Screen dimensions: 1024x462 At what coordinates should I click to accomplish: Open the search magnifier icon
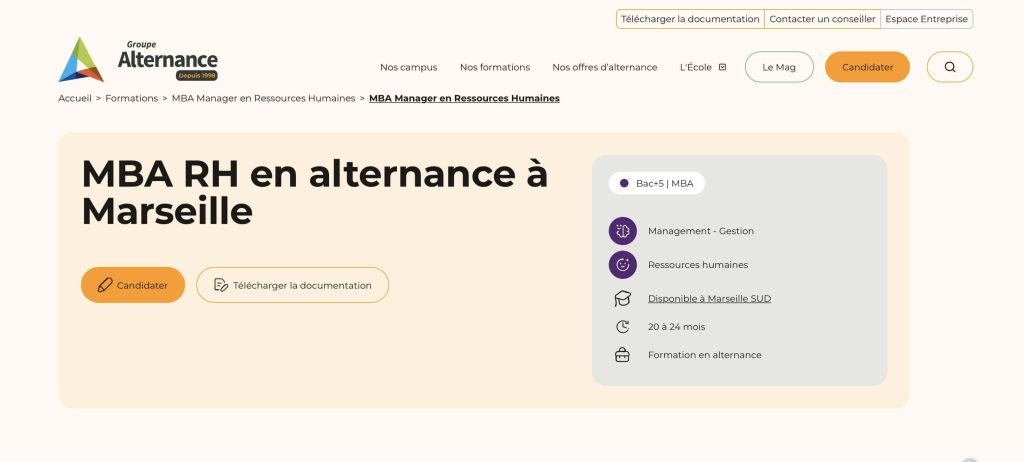coord(950,67)
